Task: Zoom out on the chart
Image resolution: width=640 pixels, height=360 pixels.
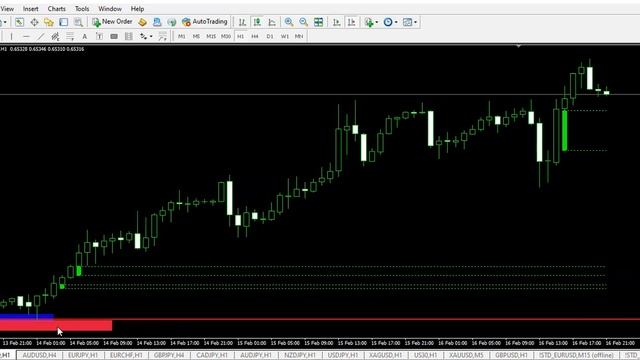Action: (304, 22)
